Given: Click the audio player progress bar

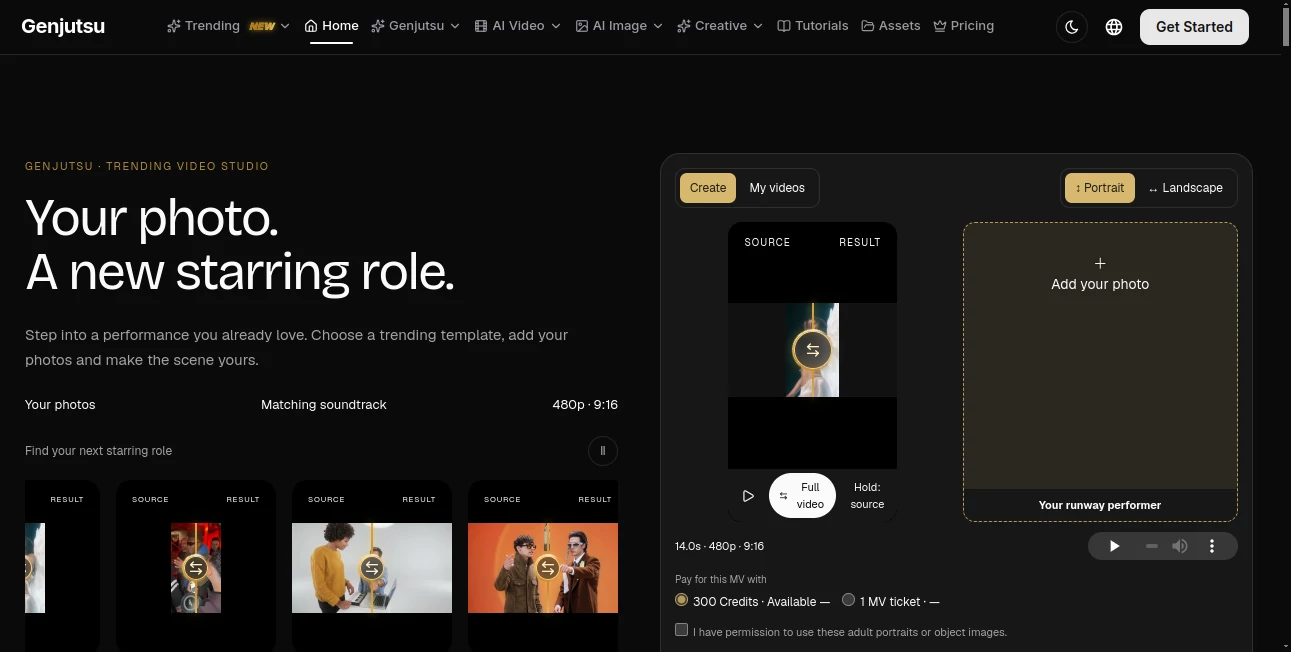Looking at the screenshot, I should tap(1151, 546).
